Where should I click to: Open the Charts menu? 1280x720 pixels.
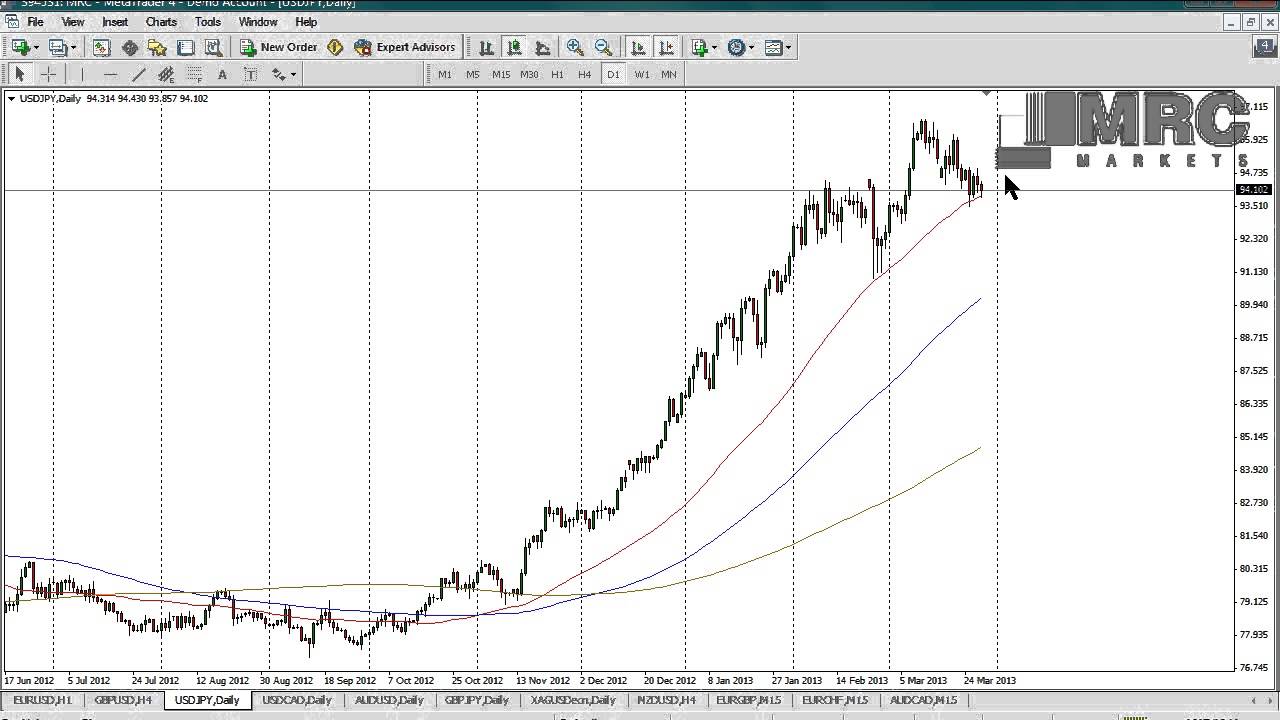point(161,21)
